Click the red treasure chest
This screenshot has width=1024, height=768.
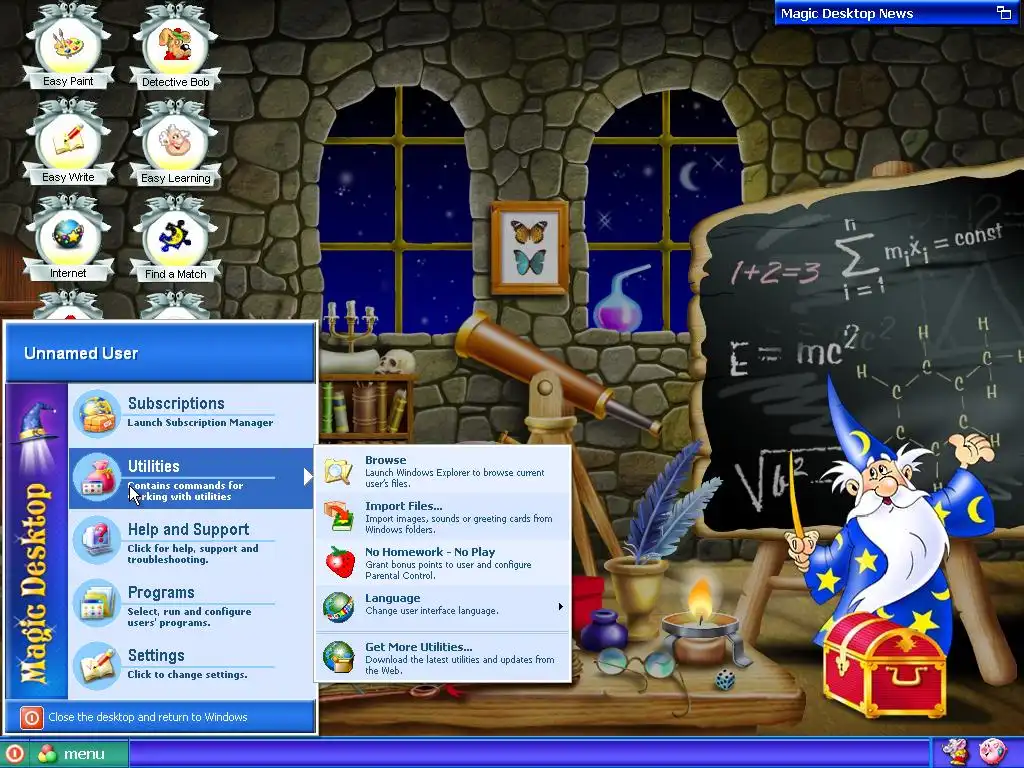click(885, 664)
